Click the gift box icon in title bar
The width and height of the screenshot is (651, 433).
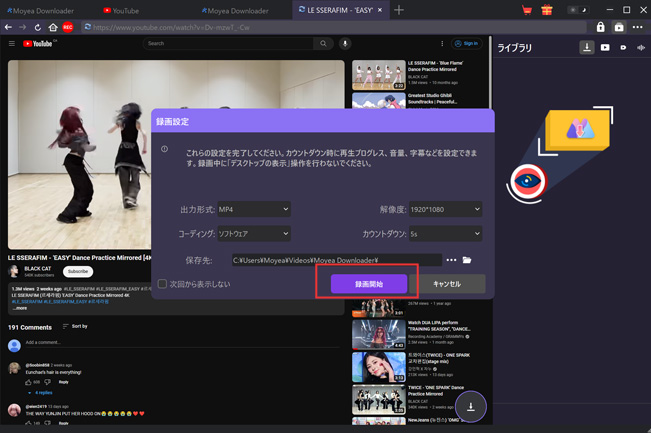[547, 10]
